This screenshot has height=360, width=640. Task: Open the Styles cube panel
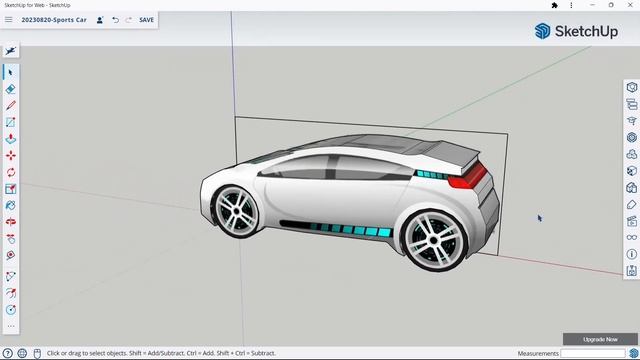tap(631, 171)
